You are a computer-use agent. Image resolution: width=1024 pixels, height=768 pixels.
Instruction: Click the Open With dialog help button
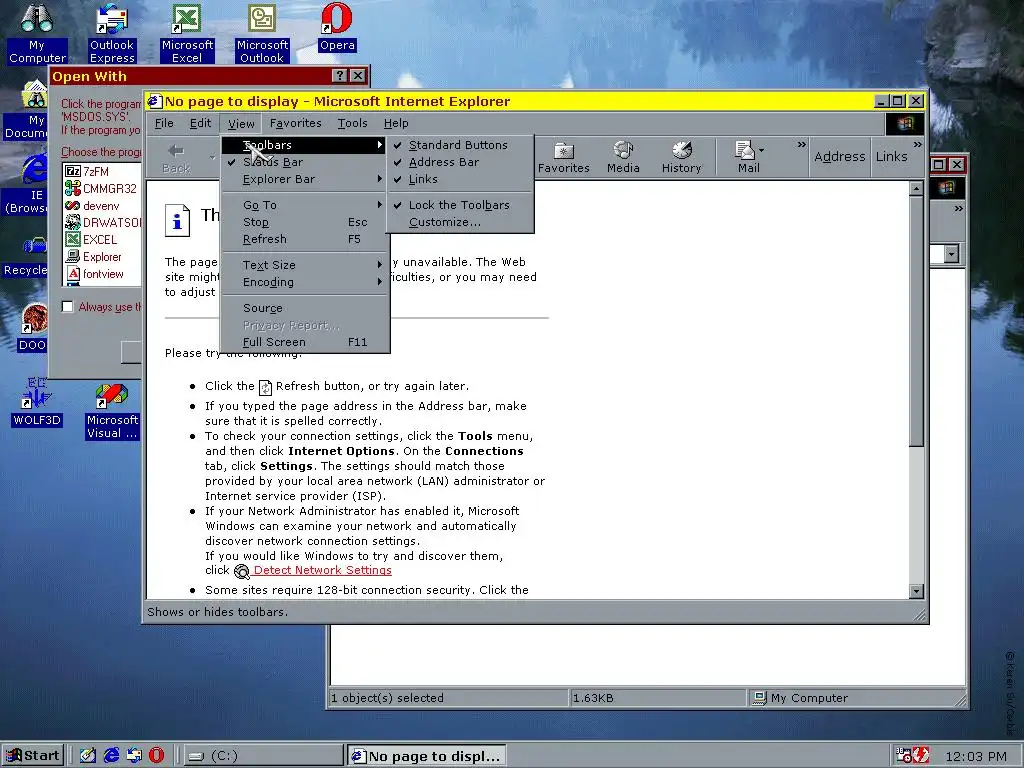(x=339, y=76)
